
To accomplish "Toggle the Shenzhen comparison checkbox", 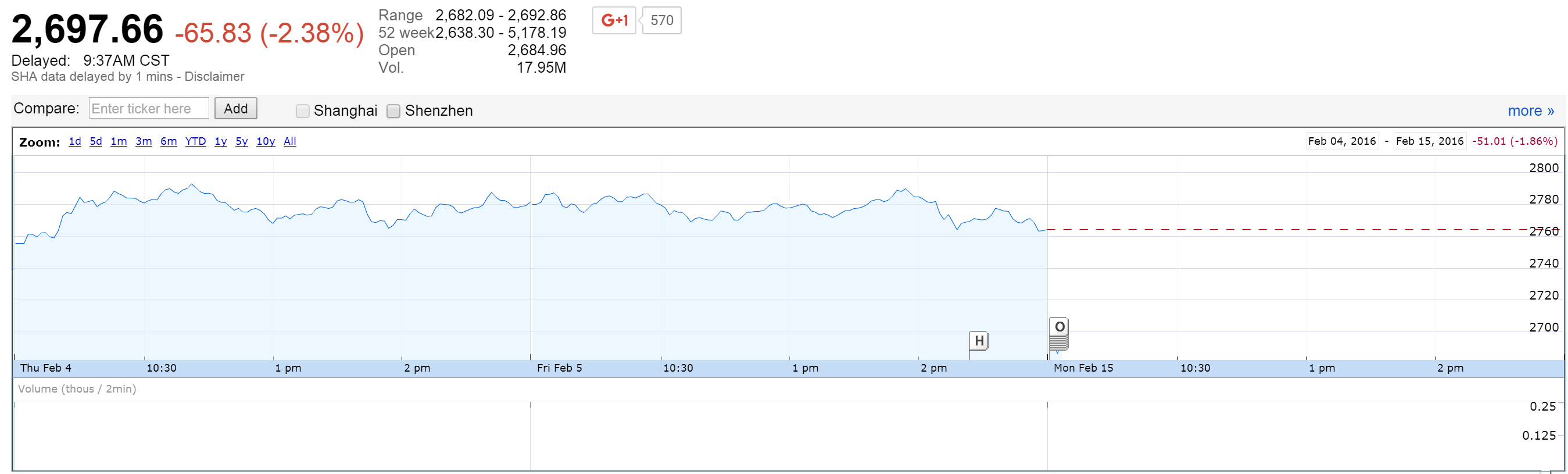I will [x=394, y=111].
